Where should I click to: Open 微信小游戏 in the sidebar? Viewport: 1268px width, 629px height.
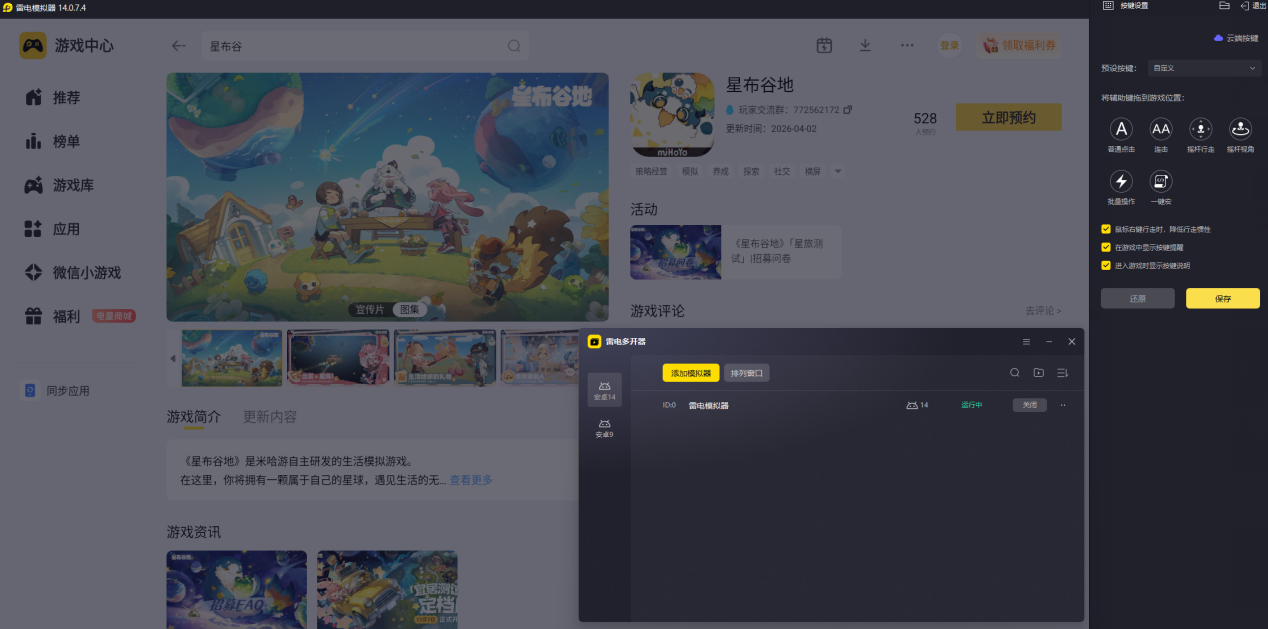click(x=87, y=272)
